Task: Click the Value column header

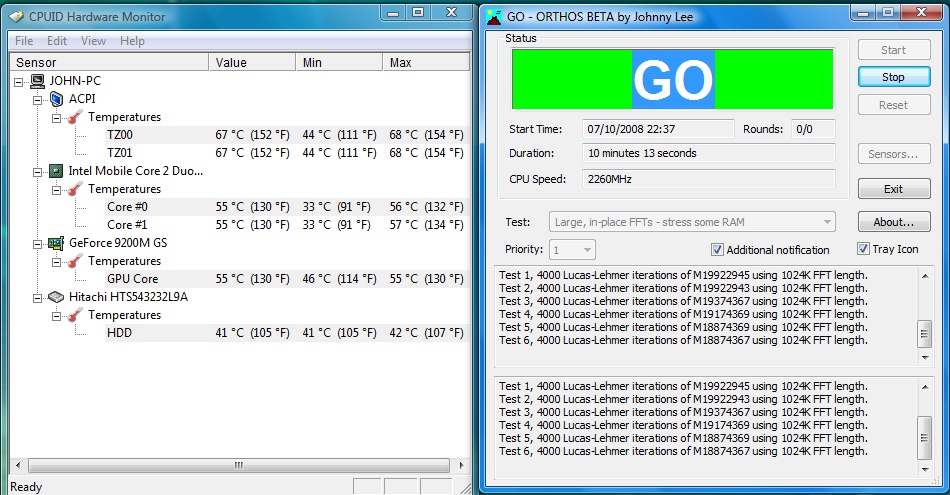Action: (x=253, y=62)
